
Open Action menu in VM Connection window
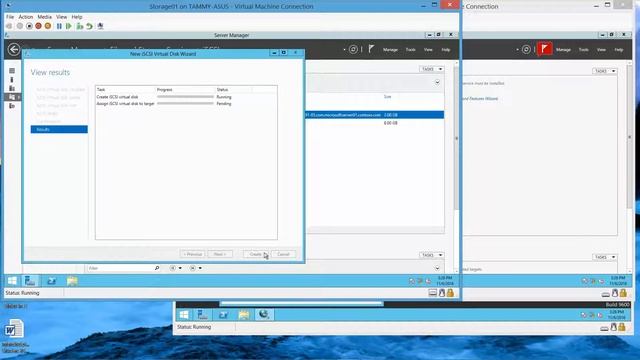(x=25, y=17)
